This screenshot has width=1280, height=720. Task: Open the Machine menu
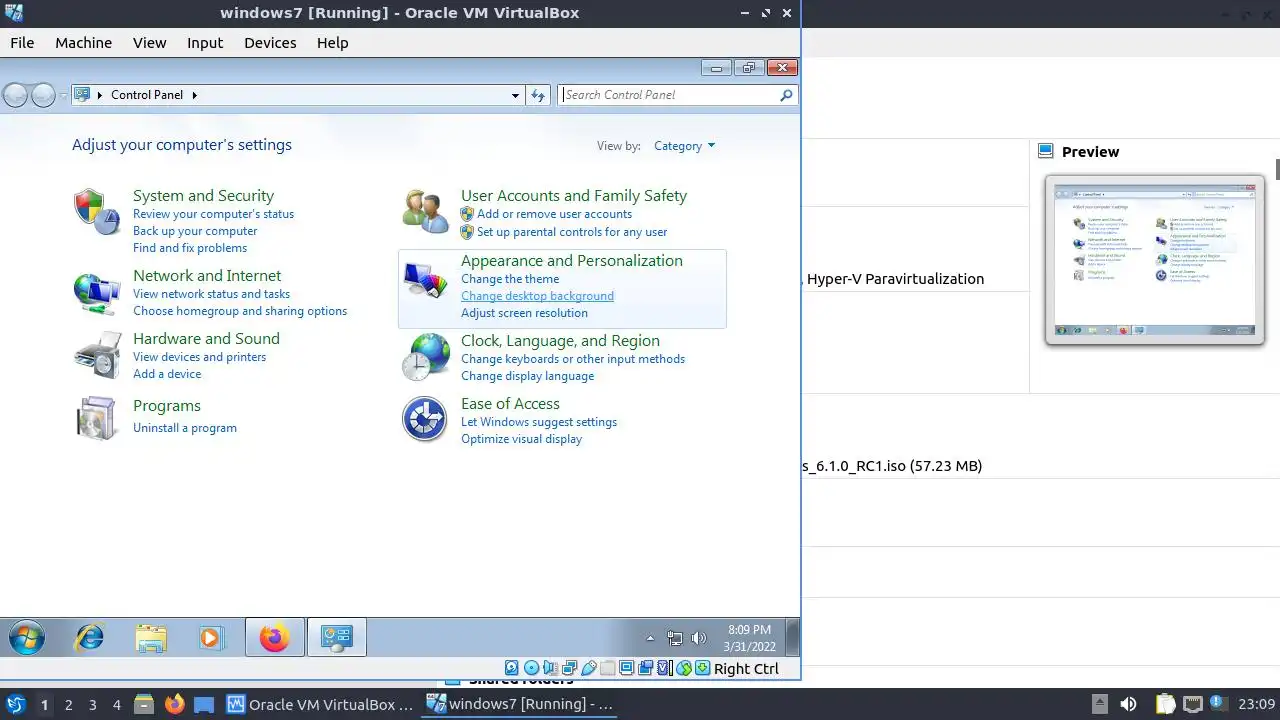point(83,43)
